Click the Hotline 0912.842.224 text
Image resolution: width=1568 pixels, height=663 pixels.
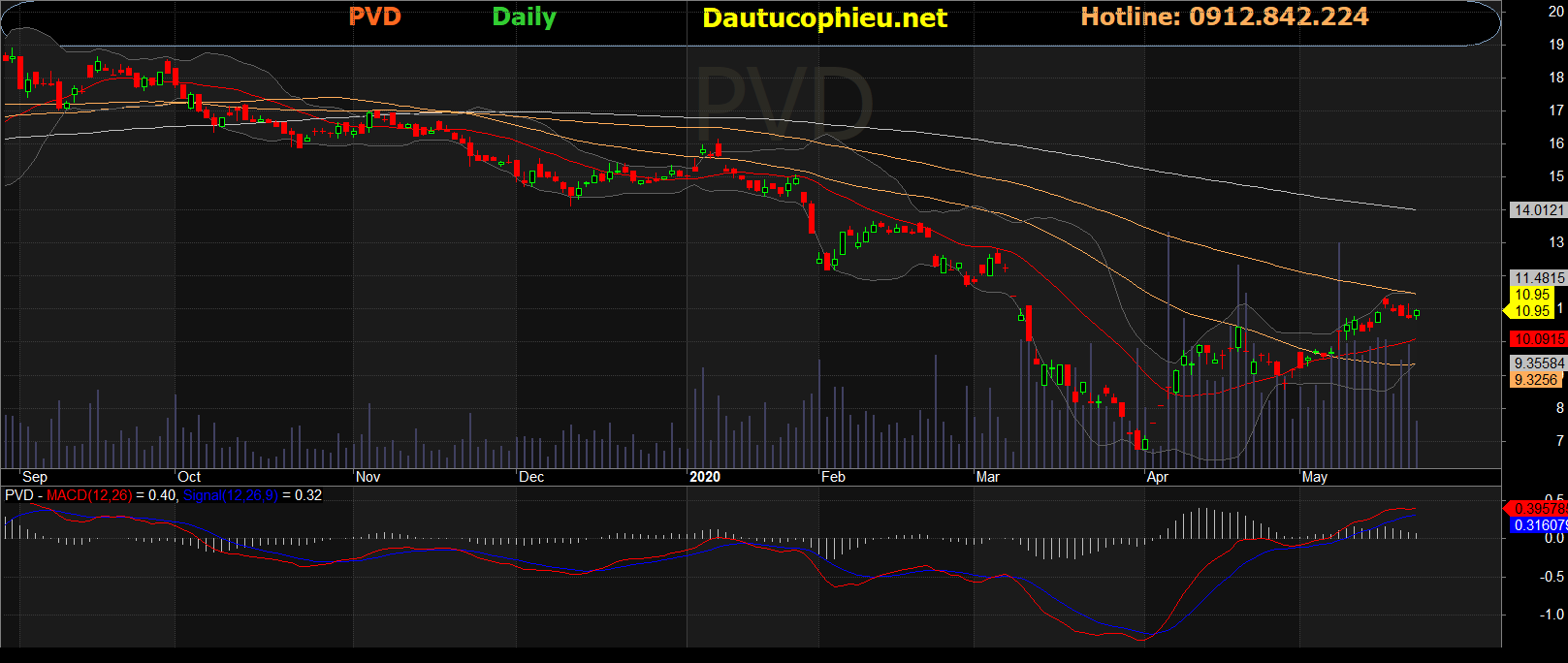(1224, 16)
